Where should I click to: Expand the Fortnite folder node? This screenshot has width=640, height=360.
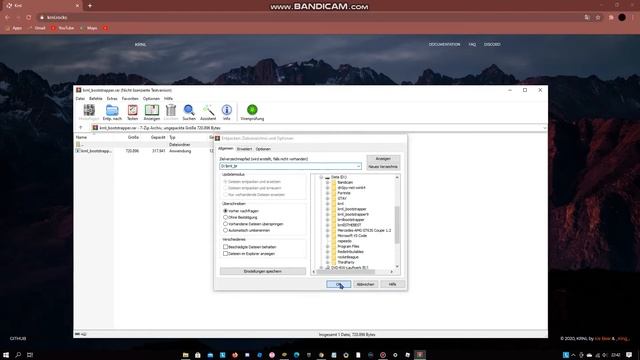tap(327, 193)
